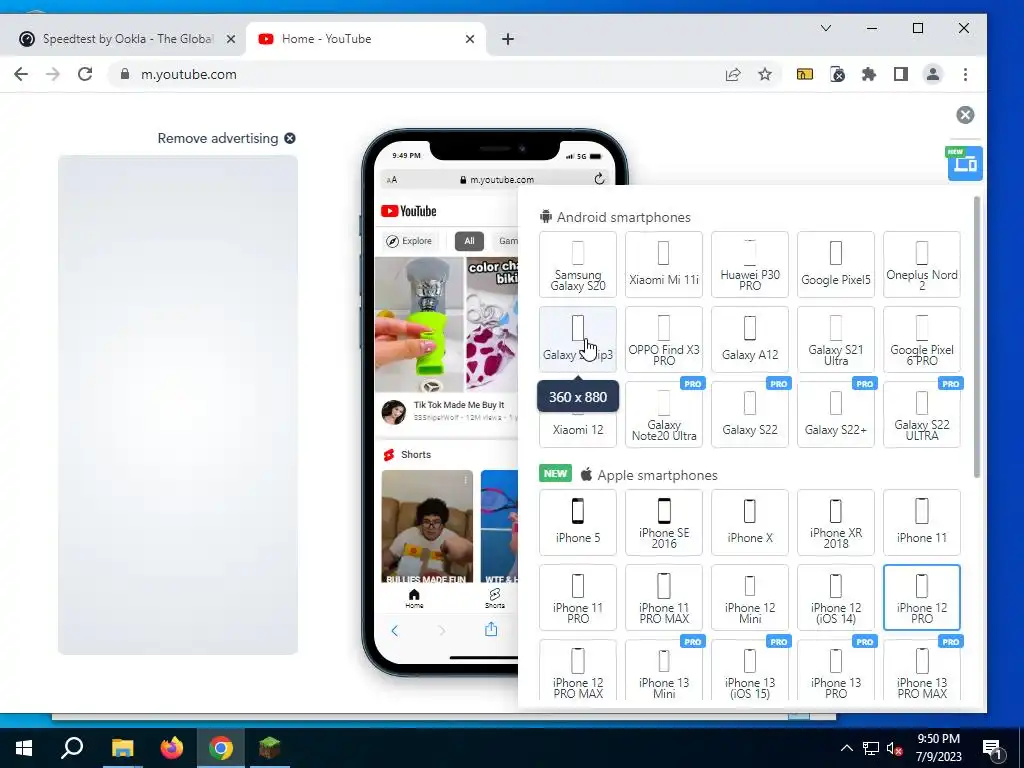Viewport: 1024px width, 768px height.
Task: Pick the Oneplus Nord 2 device
Action: tap(921, 264)
